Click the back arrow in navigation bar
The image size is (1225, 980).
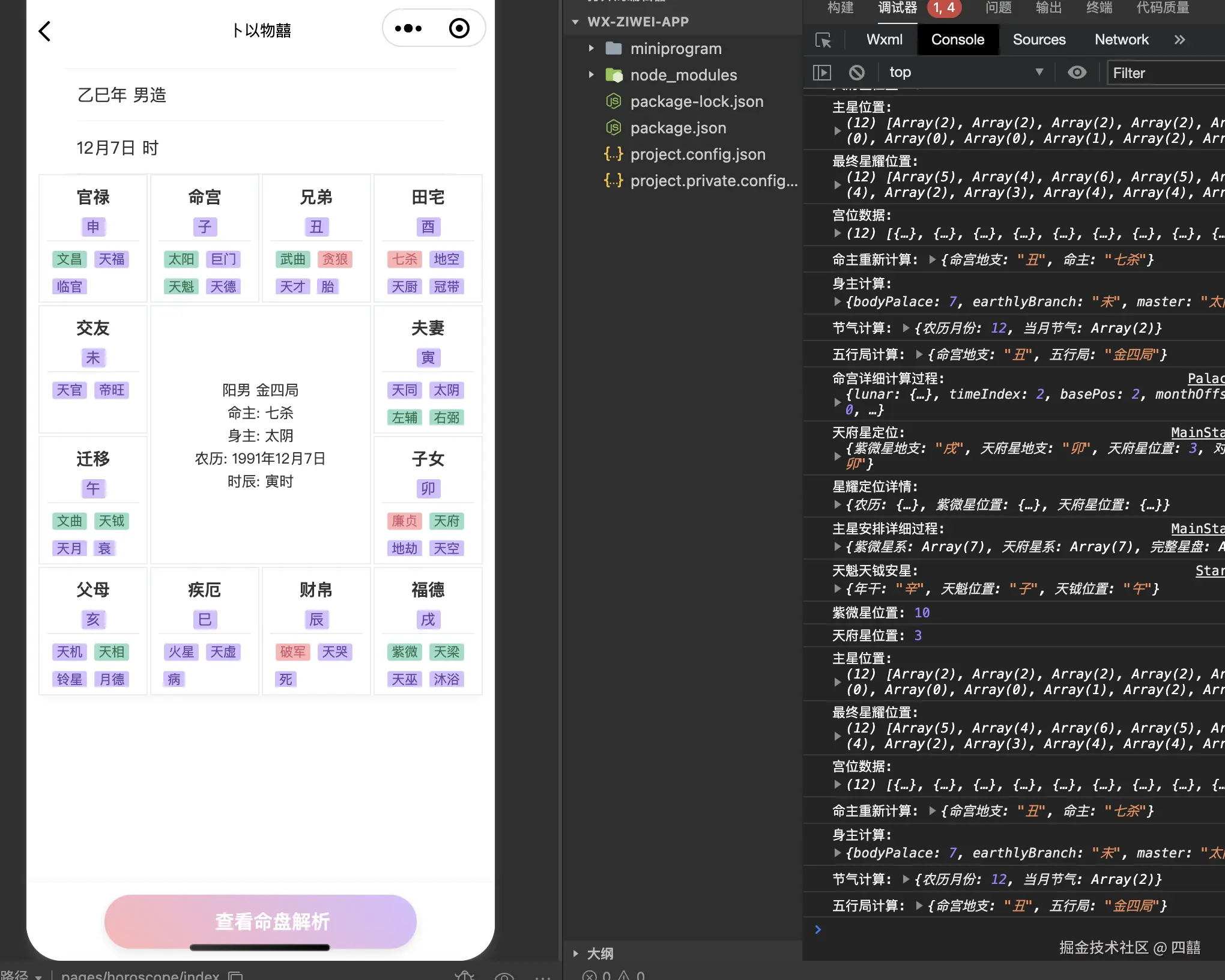(45, 31)
